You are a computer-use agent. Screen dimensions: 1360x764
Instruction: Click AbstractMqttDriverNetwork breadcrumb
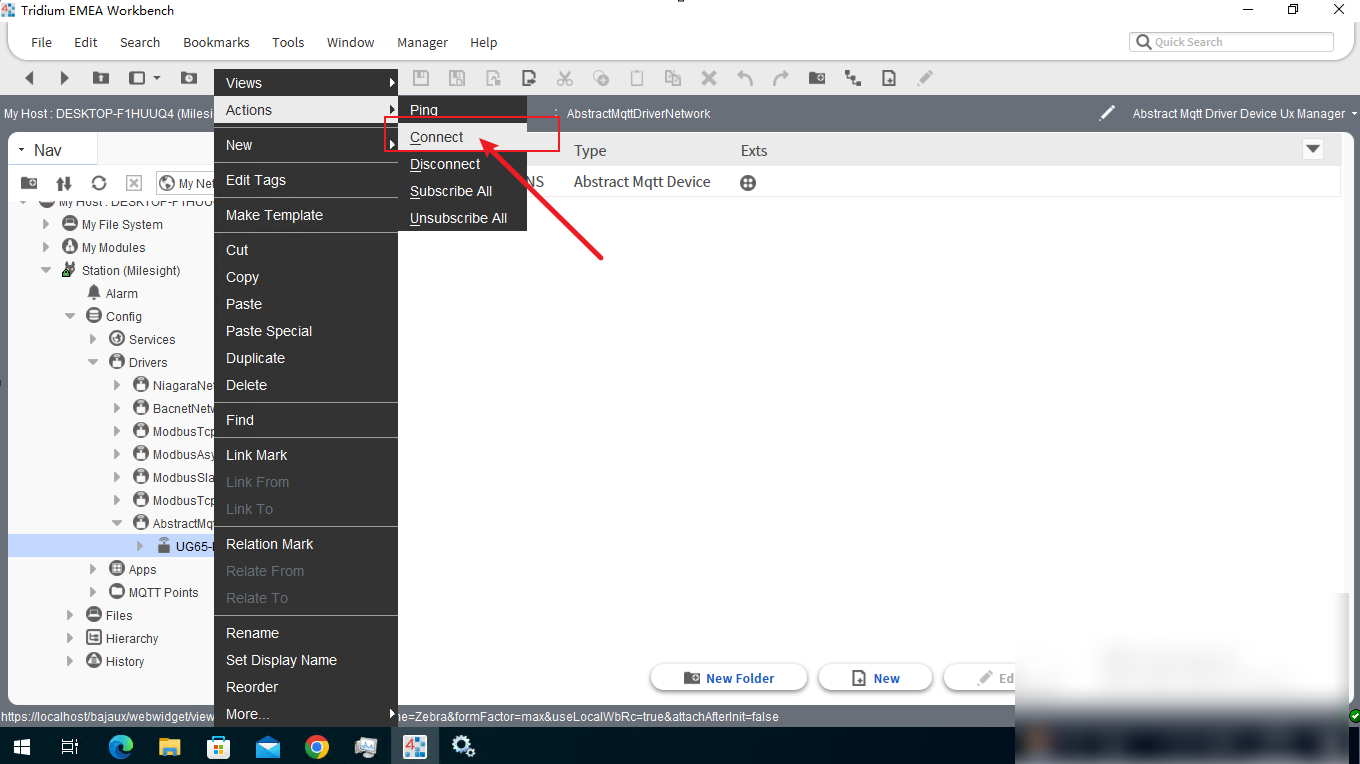[x=638, y=114]
